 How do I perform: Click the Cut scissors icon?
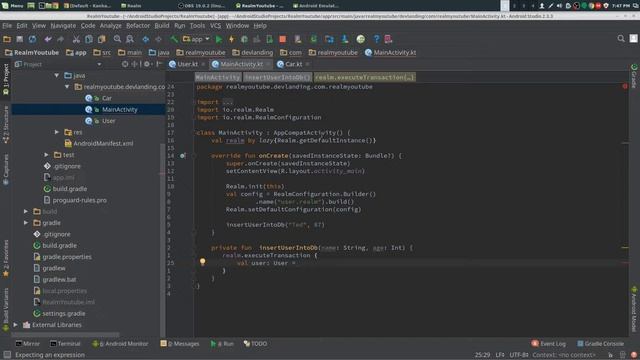(76, 39)
